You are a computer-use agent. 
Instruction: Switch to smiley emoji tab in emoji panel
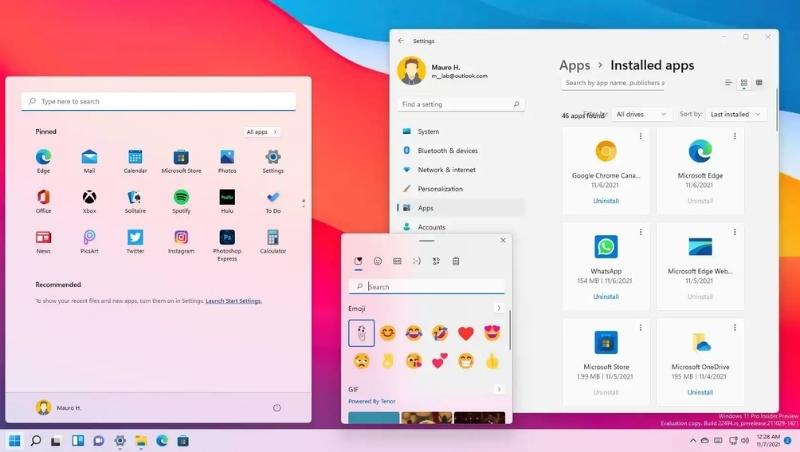pyautogui.click(x=378, y=261)
